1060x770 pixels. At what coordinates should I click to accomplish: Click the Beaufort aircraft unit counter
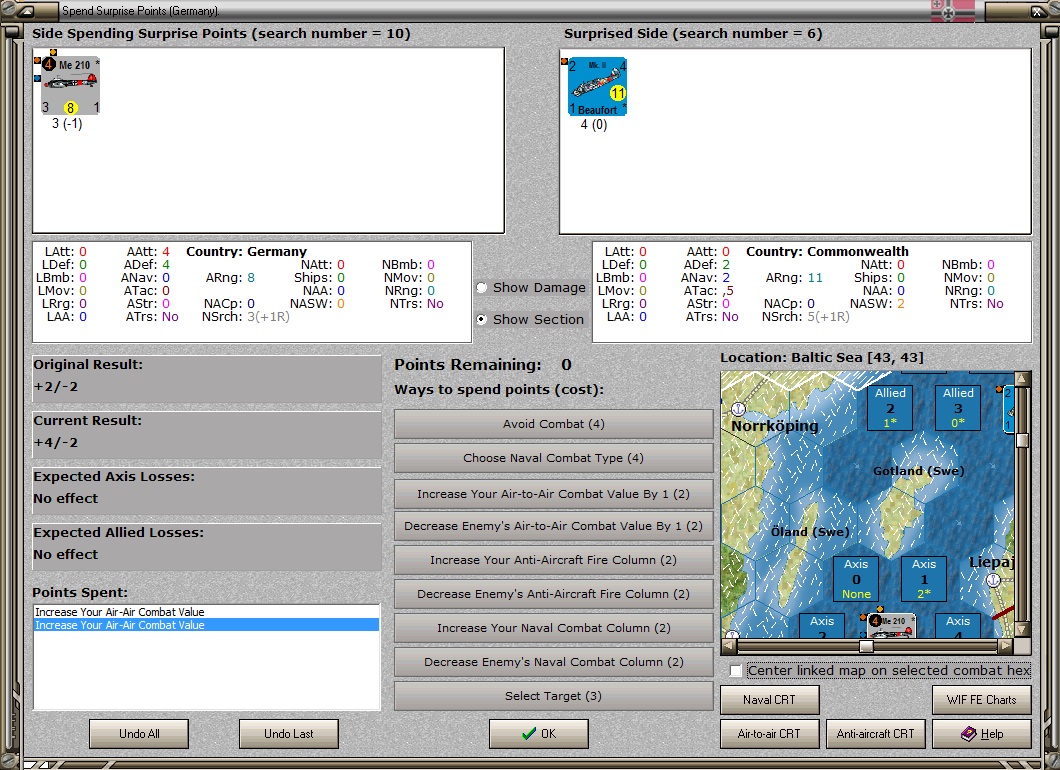[598, 86]
